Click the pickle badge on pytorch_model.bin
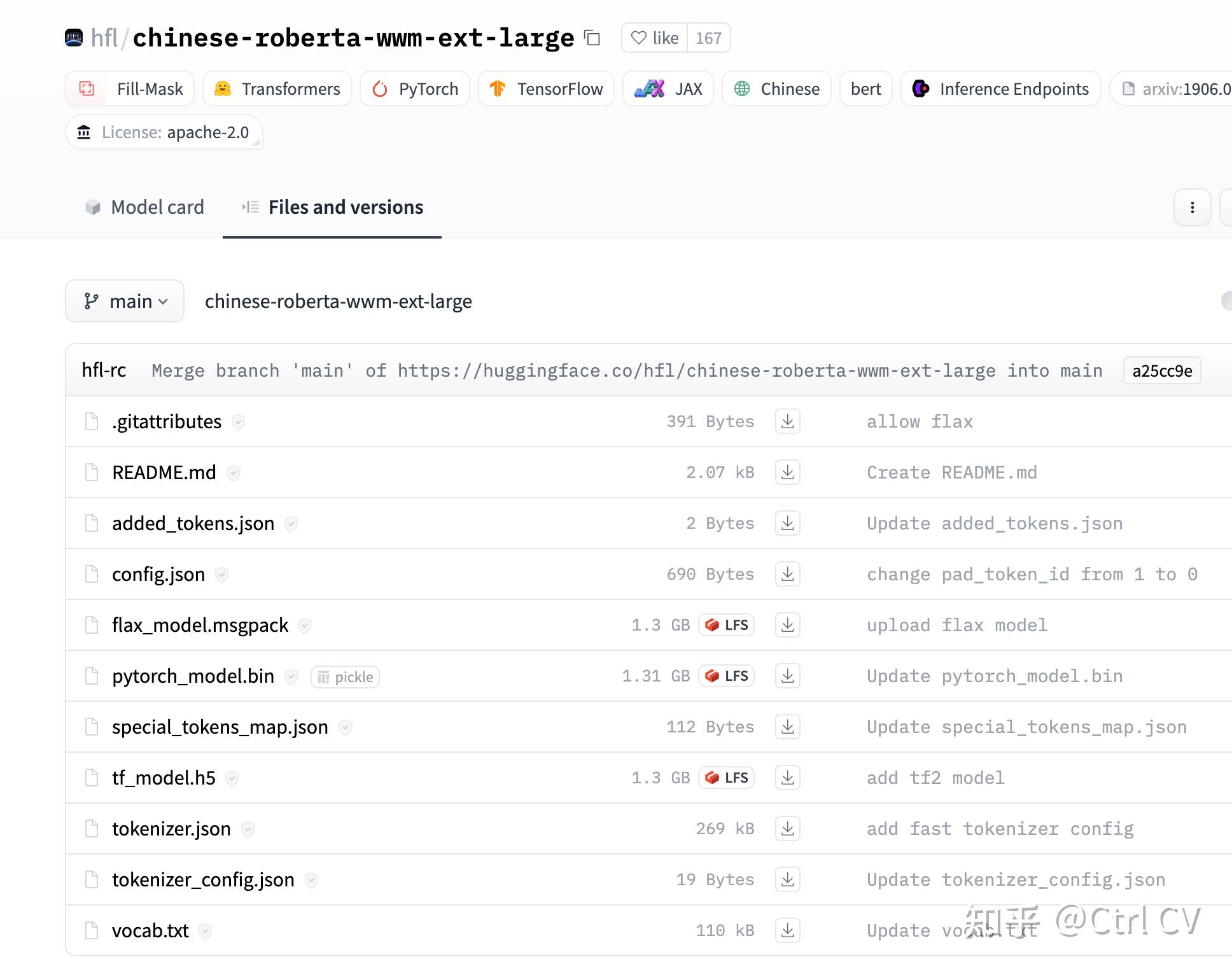The height and width of the screenshot is (971, 1232). 344,676
